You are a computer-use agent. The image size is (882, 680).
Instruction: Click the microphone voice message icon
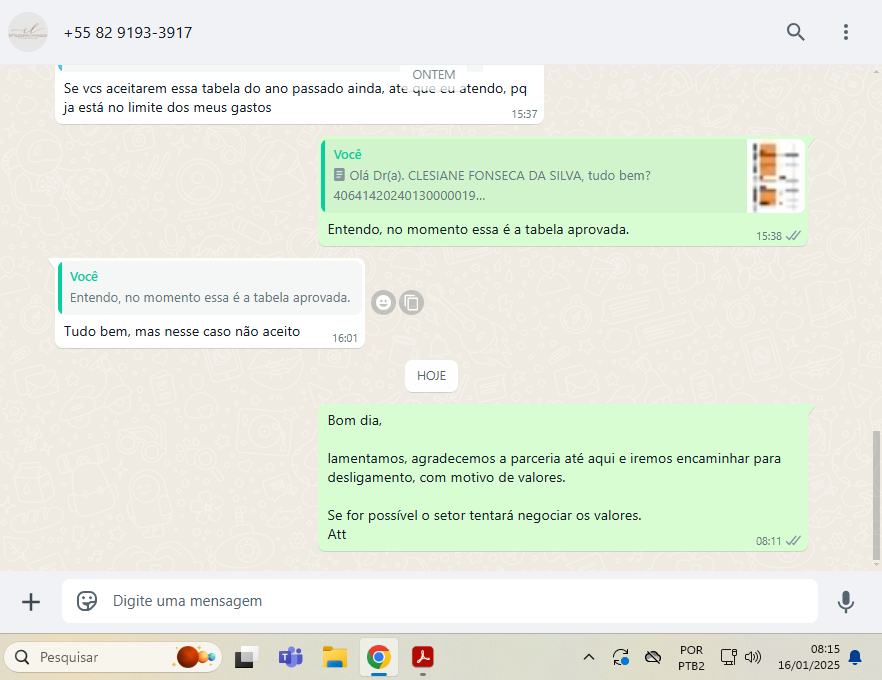[846, 601]
